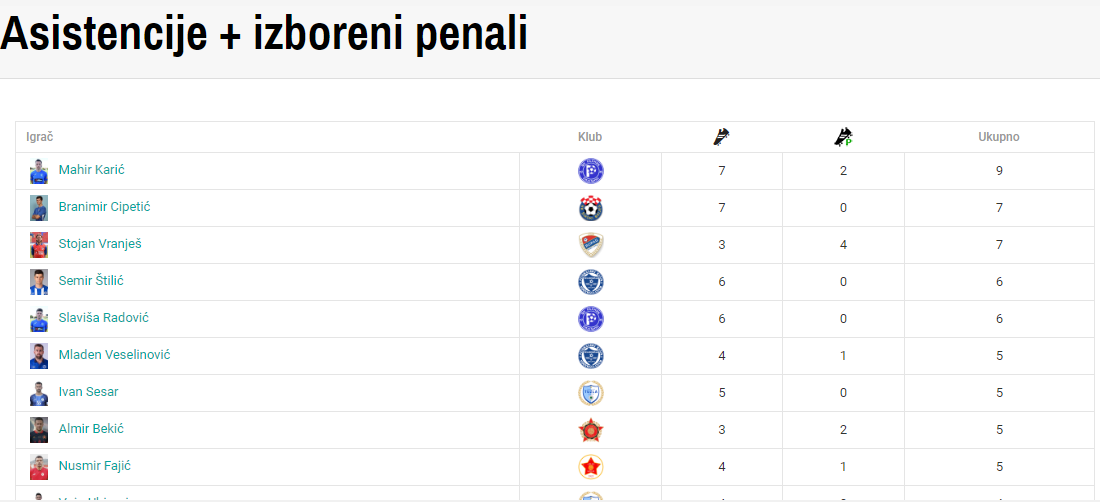Open Branimir Cipetić's checkered club crest
This screenshot has width=1100, height=502.
pyautogui.click(x=590, y=208)
